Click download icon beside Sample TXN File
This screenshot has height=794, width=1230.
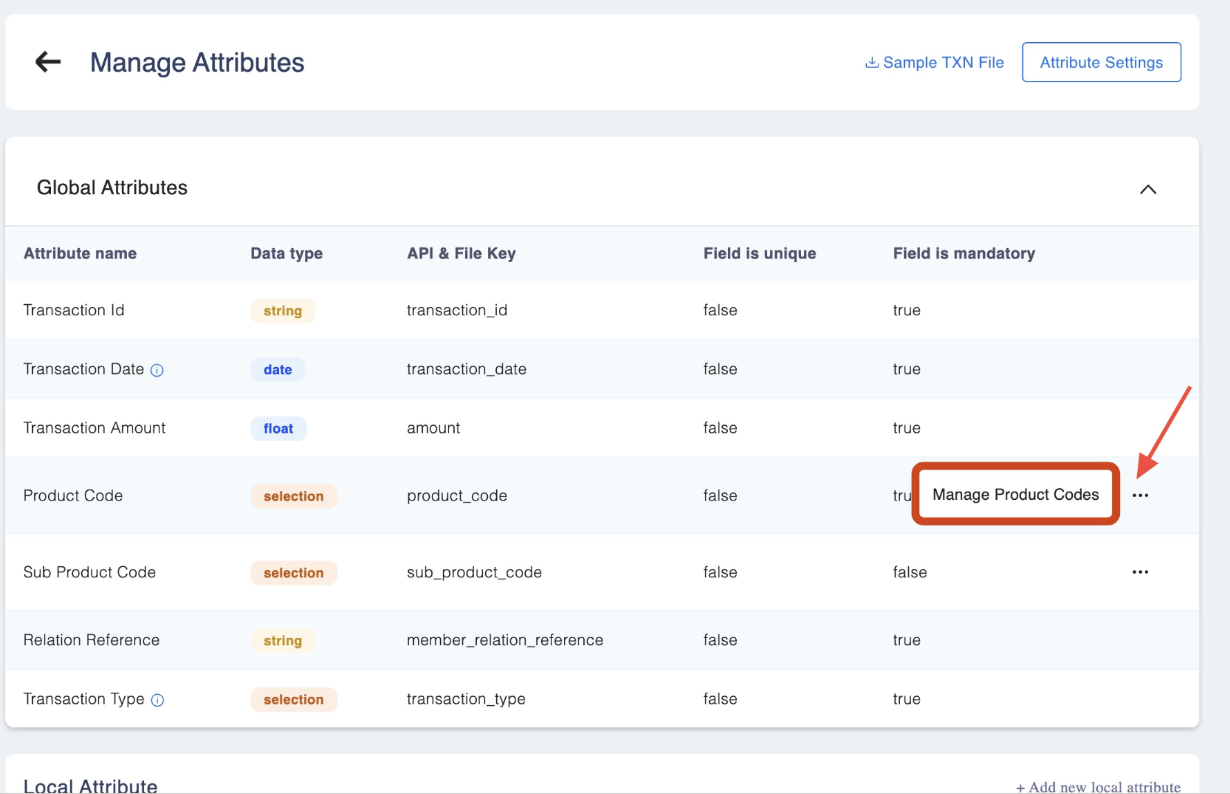tap(872, 62)
